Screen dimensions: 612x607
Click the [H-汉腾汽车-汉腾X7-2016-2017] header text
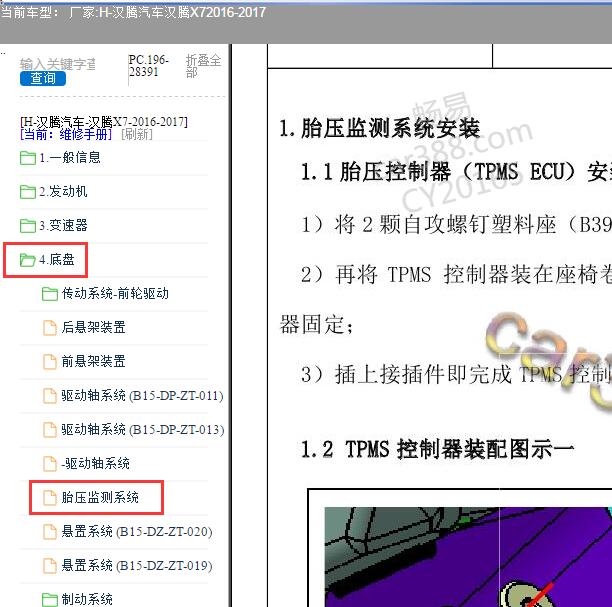(104, 122)
